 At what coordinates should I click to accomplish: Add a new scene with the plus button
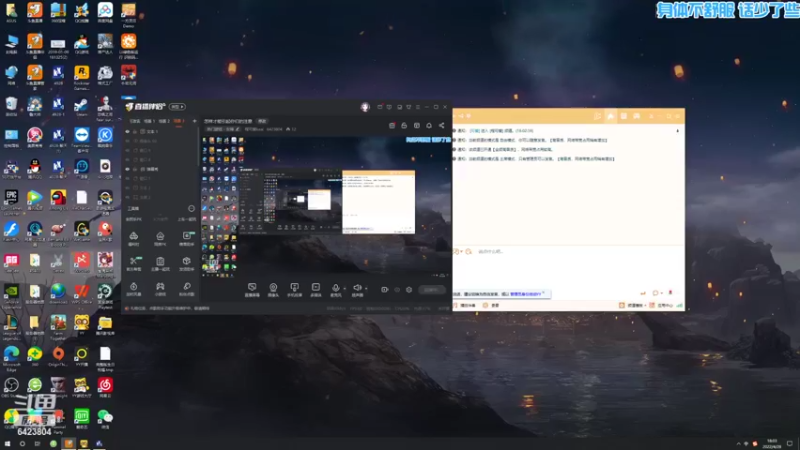pos(194,121)
